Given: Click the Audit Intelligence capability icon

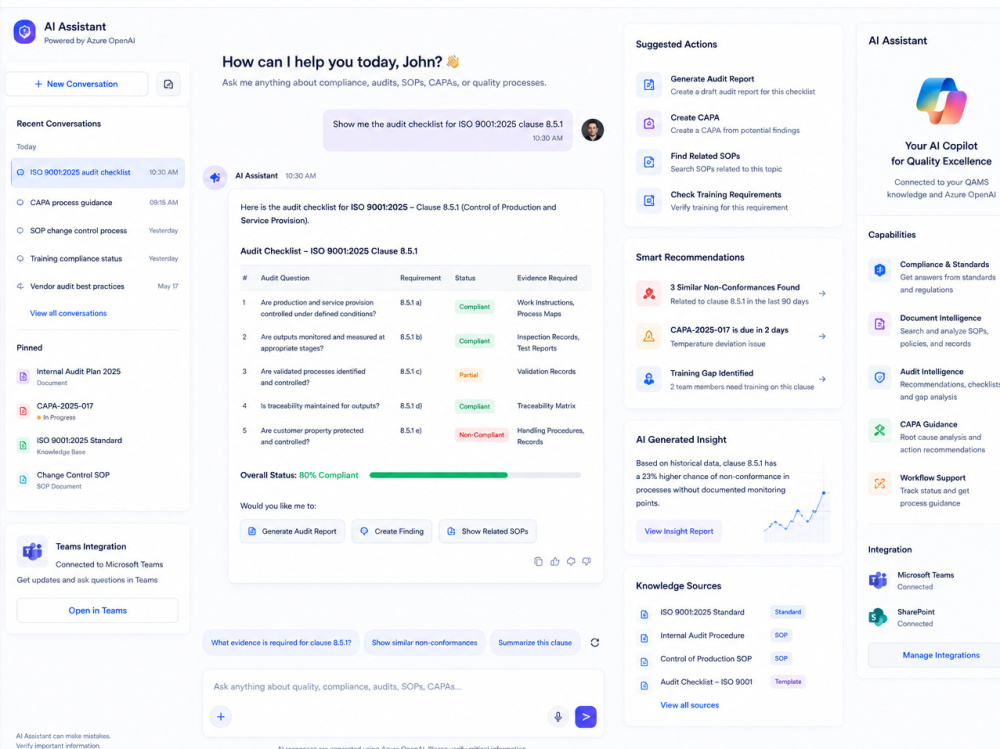Looking at the screenshot, I should tap(879, 378).
